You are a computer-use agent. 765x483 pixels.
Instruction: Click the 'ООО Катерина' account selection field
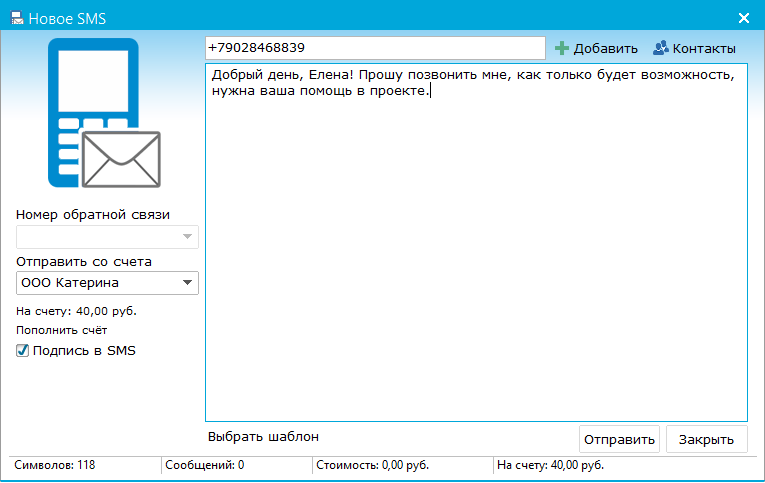click(x=98, y=283)
